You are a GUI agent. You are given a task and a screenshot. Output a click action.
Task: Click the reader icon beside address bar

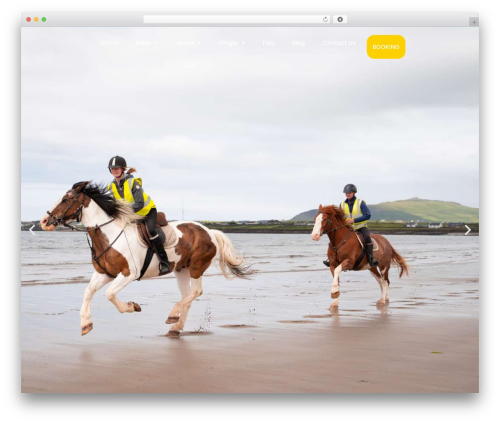click(340, 20)
